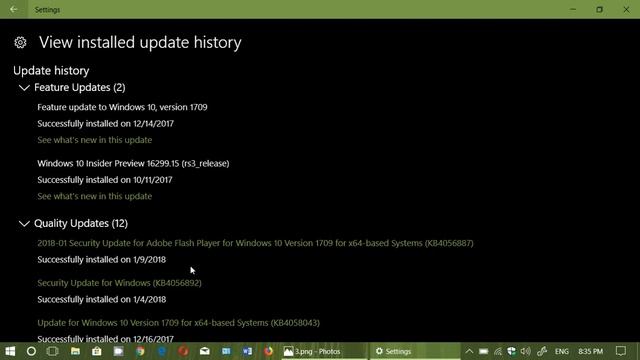This screenshot has width=640, height=360.
Task: Open Windows Defender shield tray icon
Action: pos(511,351)
